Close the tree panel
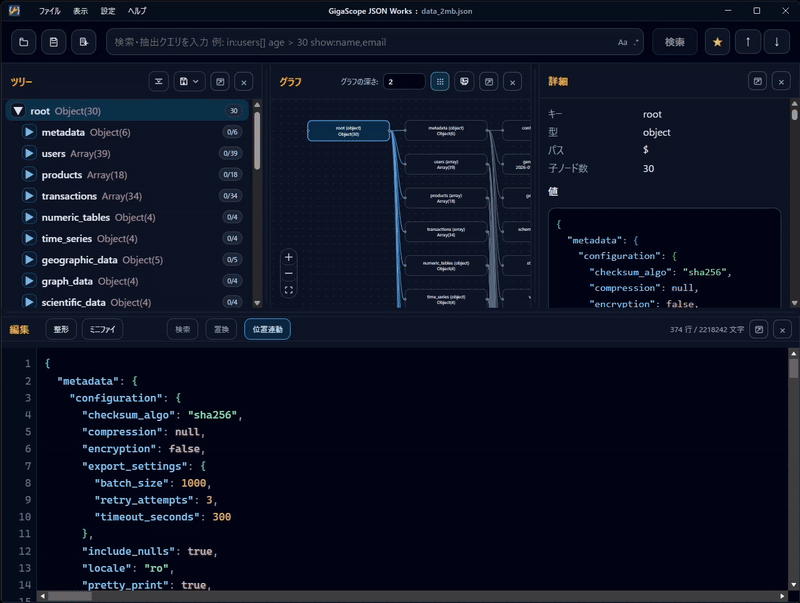The width and height of the screenshot is (800, 603). point(244,82)
